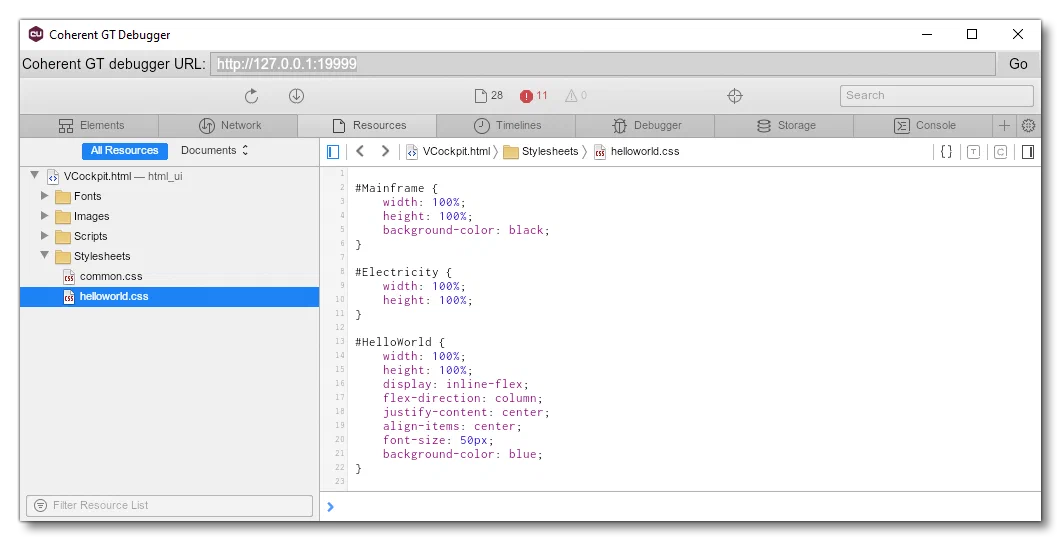Screen dimensions: 1061x541
Task: Click the Fonts folder label
Action: (x=87, y=196)
